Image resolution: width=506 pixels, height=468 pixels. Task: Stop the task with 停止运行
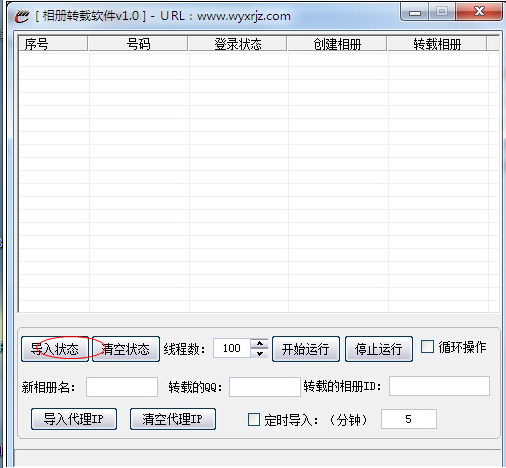379,349
